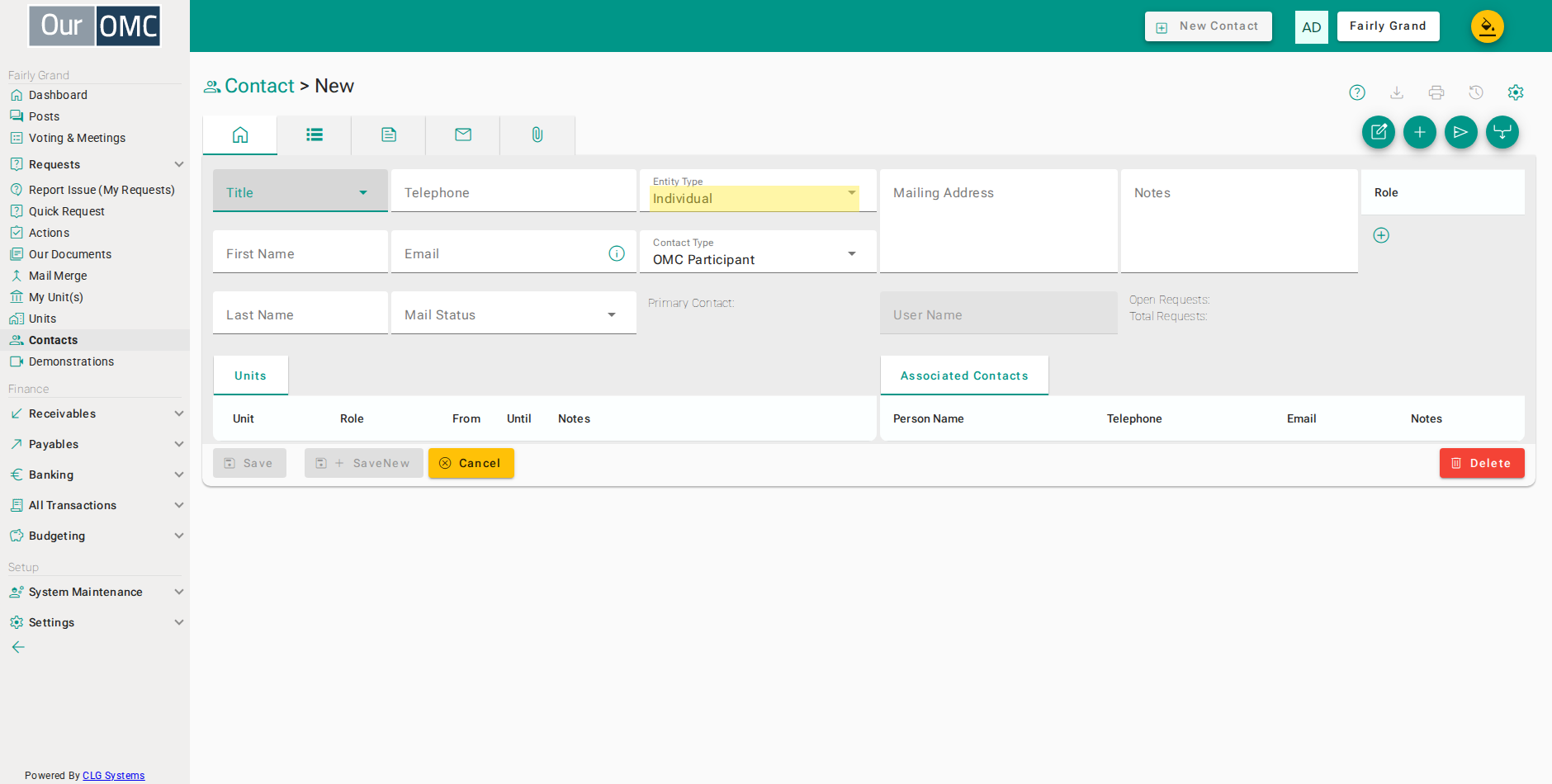Collapse sidebar with the back arrow

(x=18, y=647)
